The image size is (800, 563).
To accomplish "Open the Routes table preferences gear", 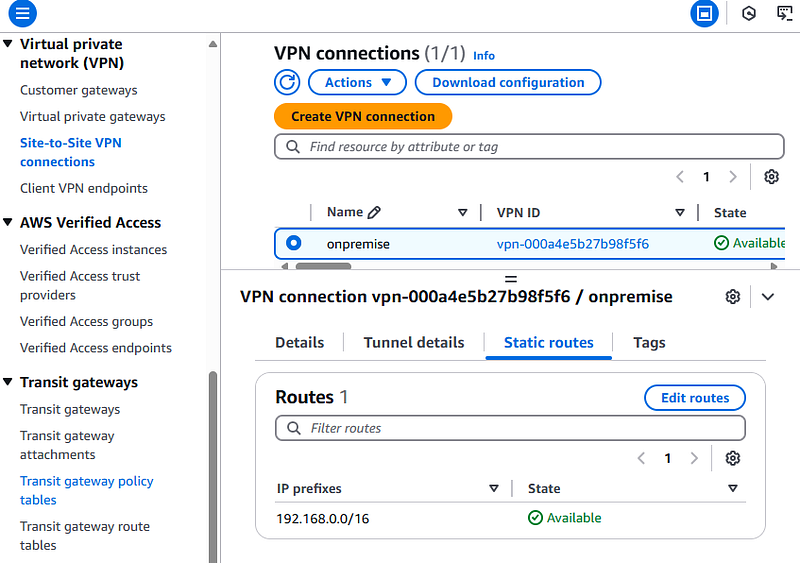I will (x=733, y=458).
